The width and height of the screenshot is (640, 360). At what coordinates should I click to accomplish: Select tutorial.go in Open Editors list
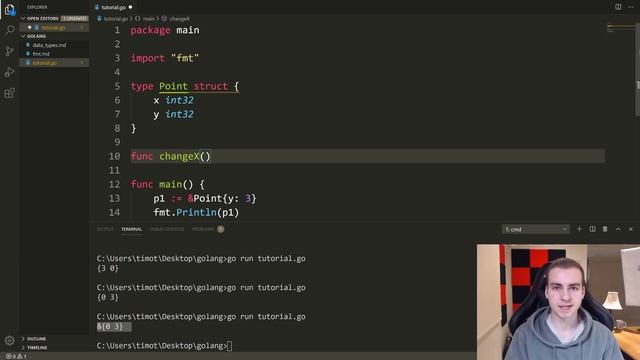click(53, 28)
